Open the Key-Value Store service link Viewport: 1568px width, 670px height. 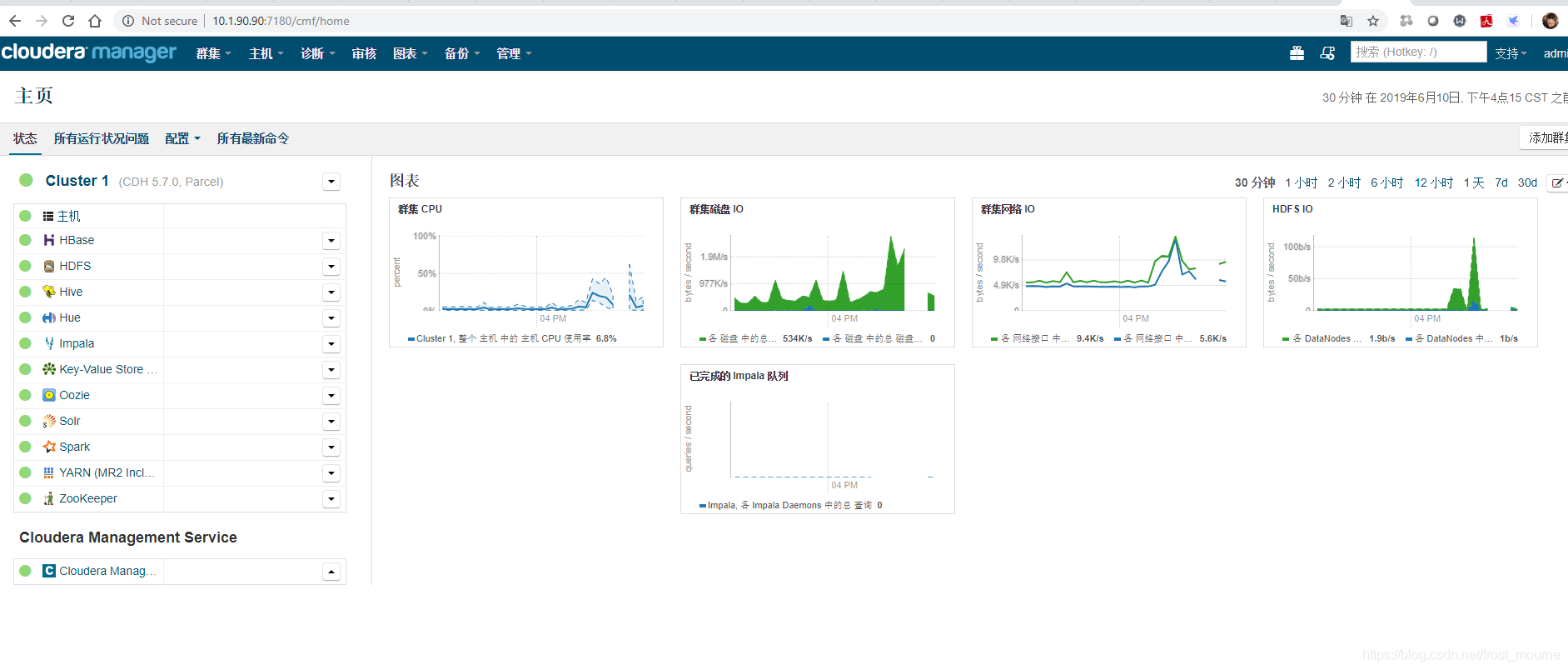108,369
